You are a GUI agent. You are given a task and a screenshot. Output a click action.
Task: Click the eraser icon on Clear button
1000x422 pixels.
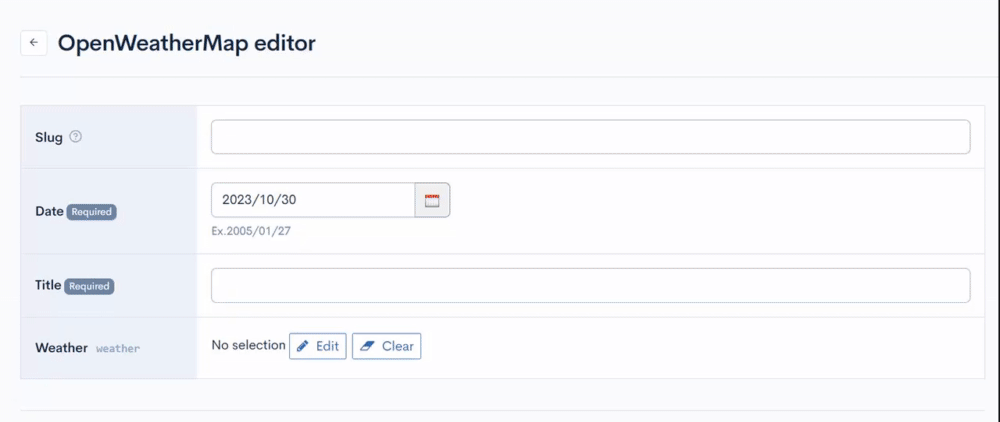[x=366, y=346]
